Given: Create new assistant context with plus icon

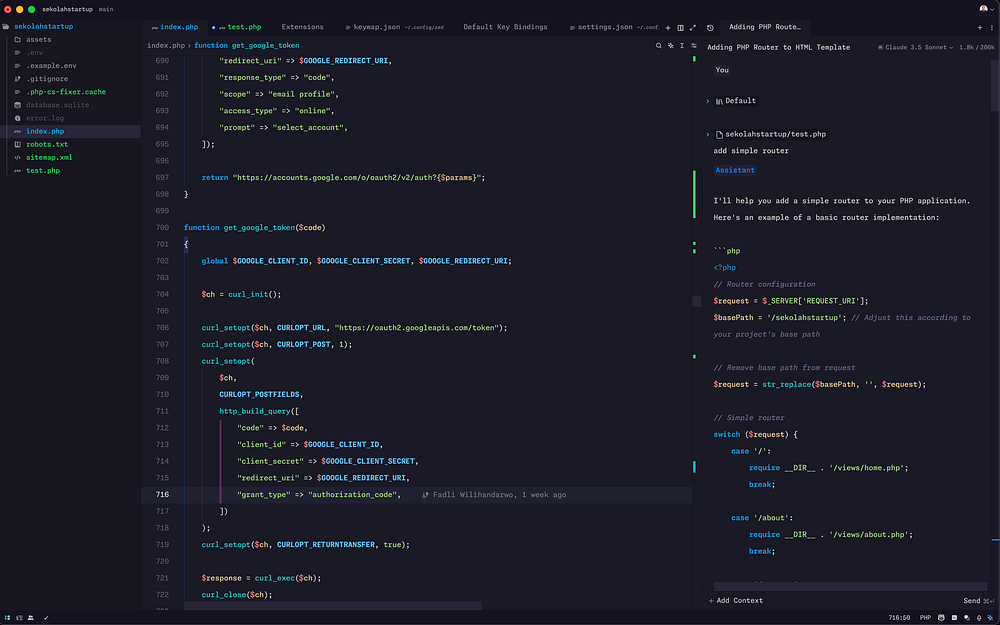Looking at the screenshot, I should (980, 27).
